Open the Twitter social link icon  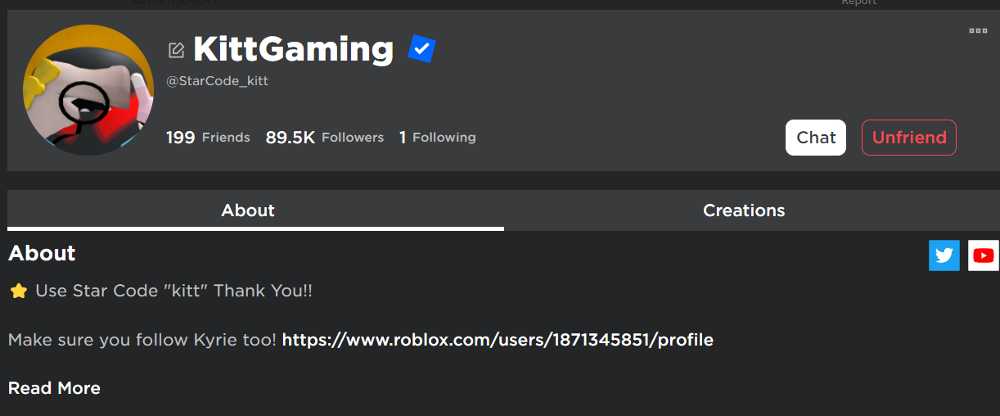(944, 256)
